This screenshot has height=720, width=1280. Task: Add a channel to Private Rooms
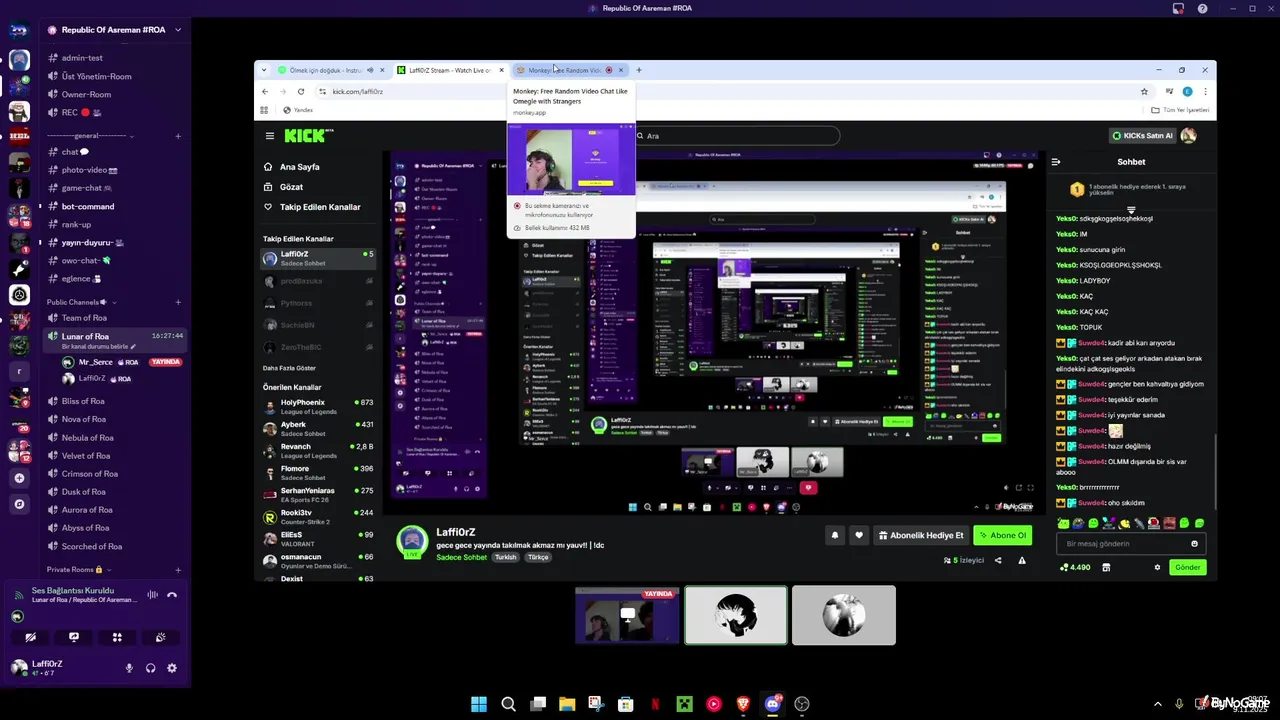click(178, 570)
